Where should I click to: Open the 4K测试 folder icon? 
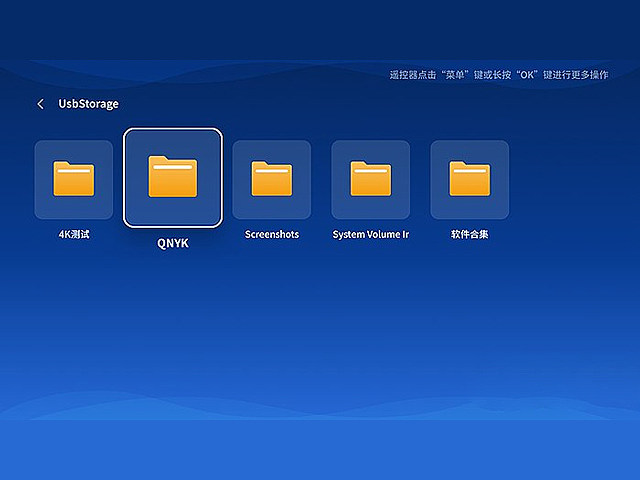click(74, 180)
